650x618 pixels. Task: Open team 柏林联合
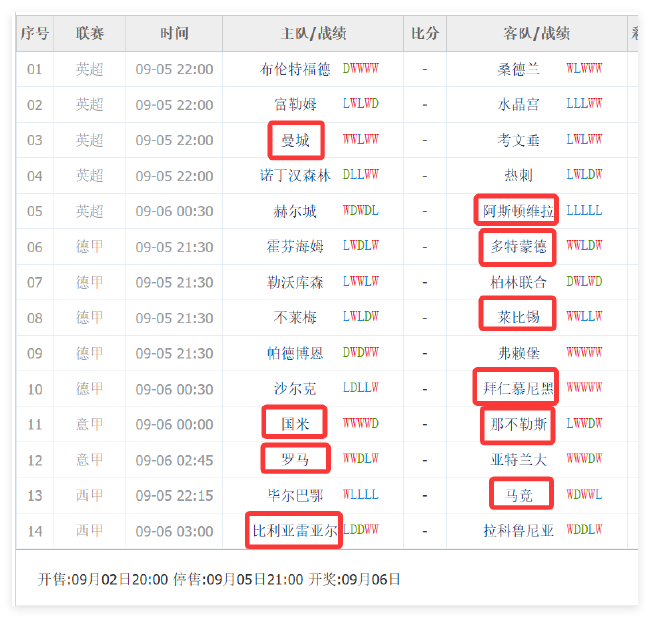[x=518, y=283]
